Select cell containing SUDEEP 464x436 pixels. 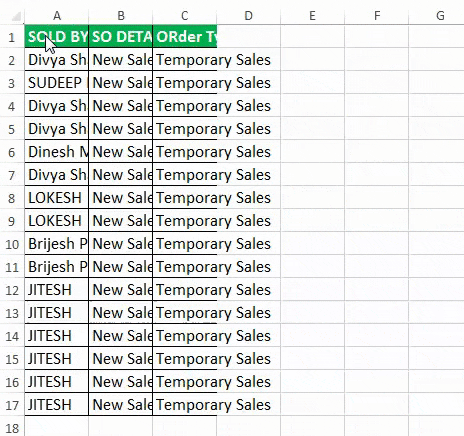(57, 83)
